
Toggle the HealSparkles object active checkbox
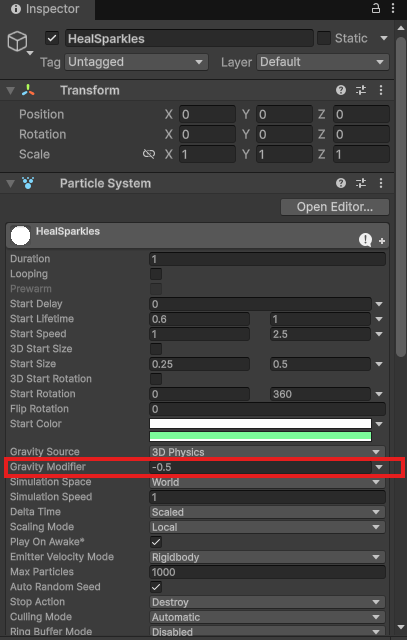[52, 38]
